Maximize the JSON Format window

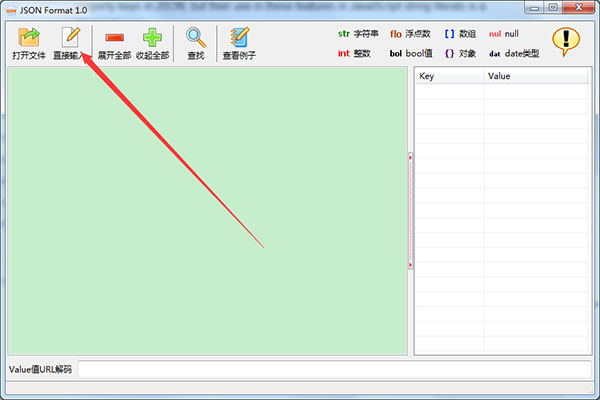(553, 8)
